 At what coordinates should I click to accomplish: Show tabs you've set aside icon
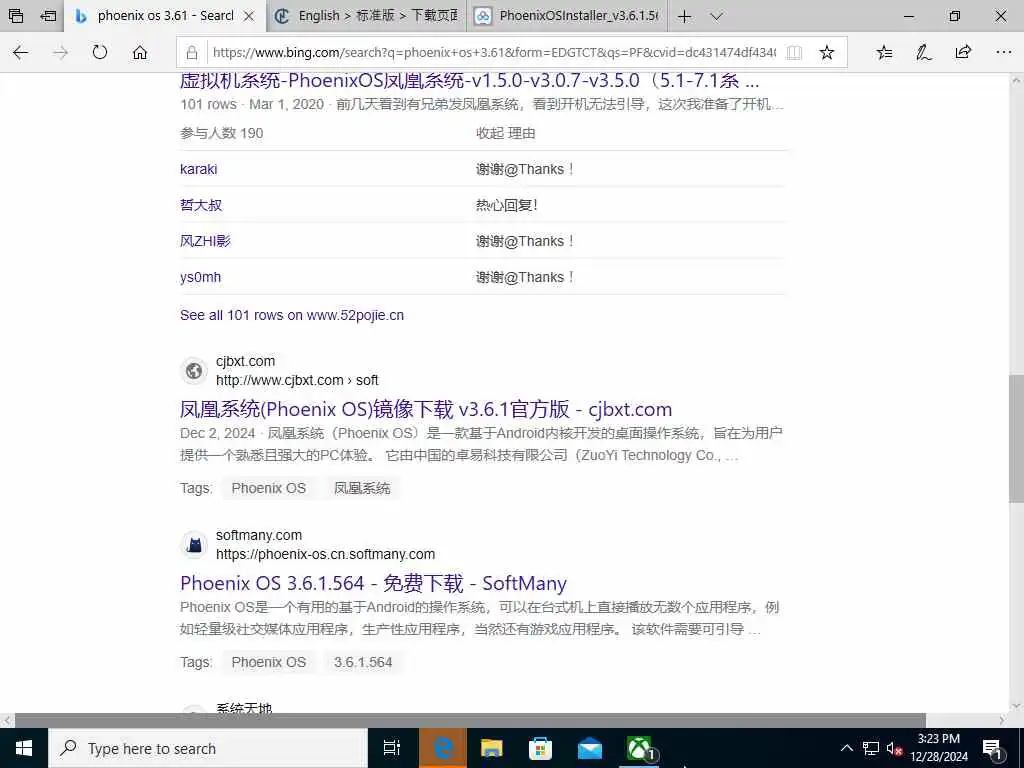16,16
